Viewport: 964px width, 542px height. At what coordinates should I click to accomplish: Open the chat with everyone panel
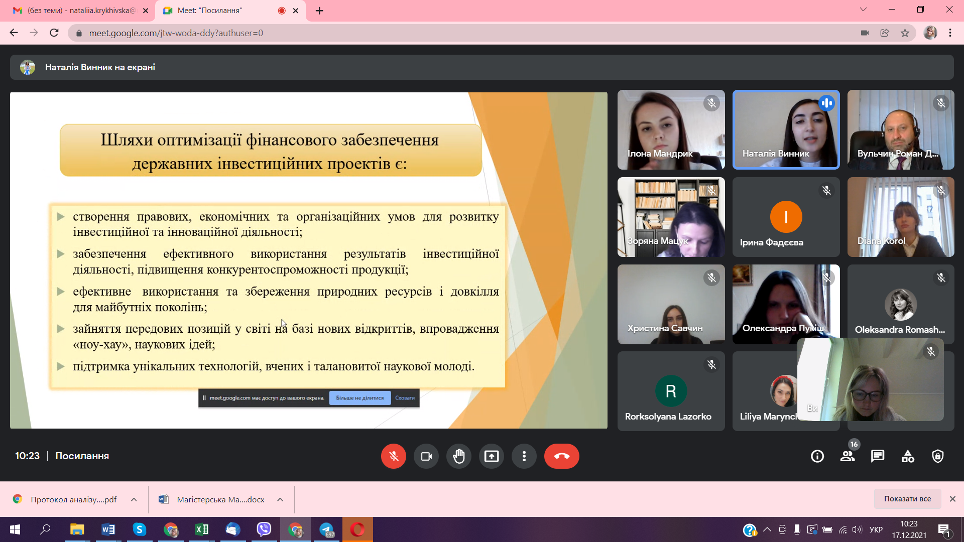(877, 456)
